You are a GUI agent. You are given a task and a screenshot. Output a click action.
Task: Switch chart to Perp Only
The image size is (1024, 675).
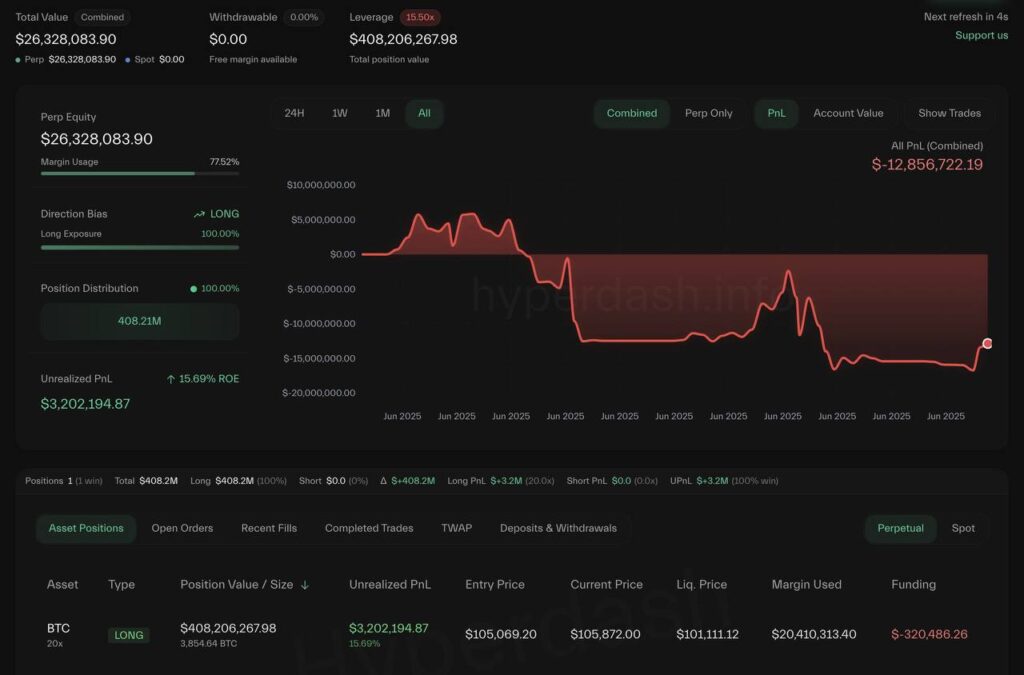[x=708, y=113]
